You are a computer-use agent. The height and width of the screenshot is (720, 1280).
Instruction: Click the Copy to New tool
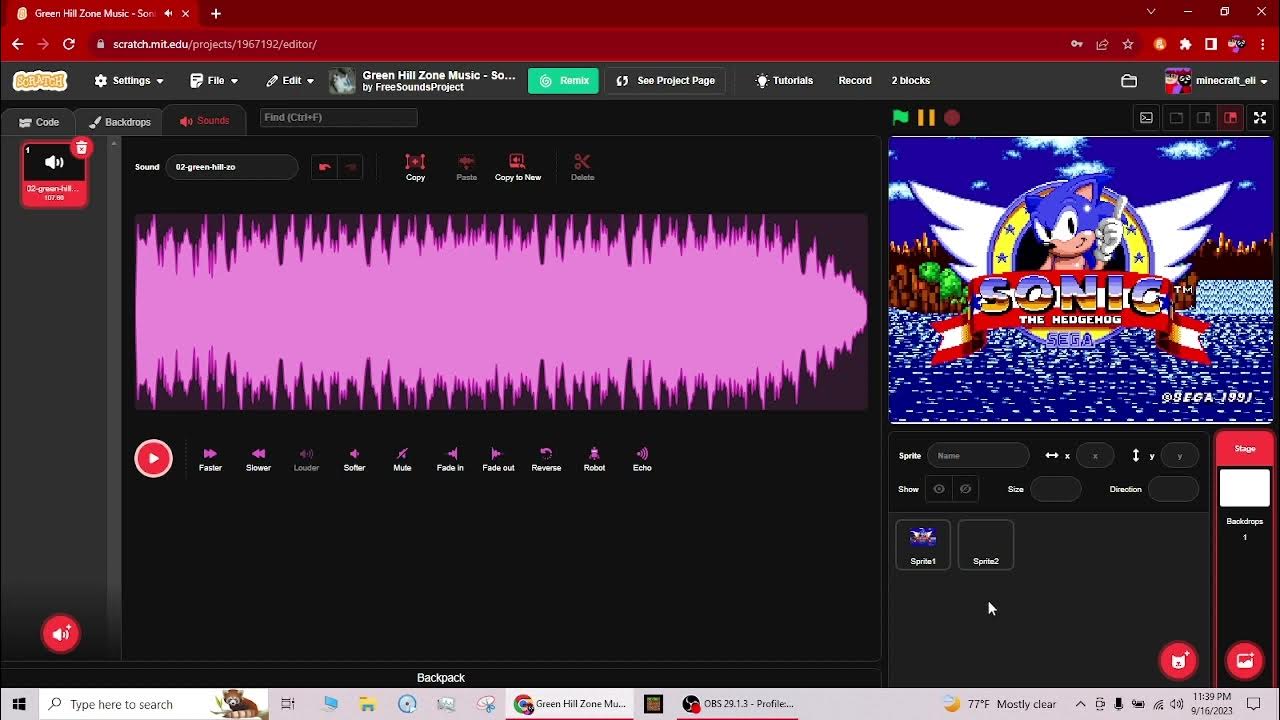pyautogui.click(x=517, y=167)
